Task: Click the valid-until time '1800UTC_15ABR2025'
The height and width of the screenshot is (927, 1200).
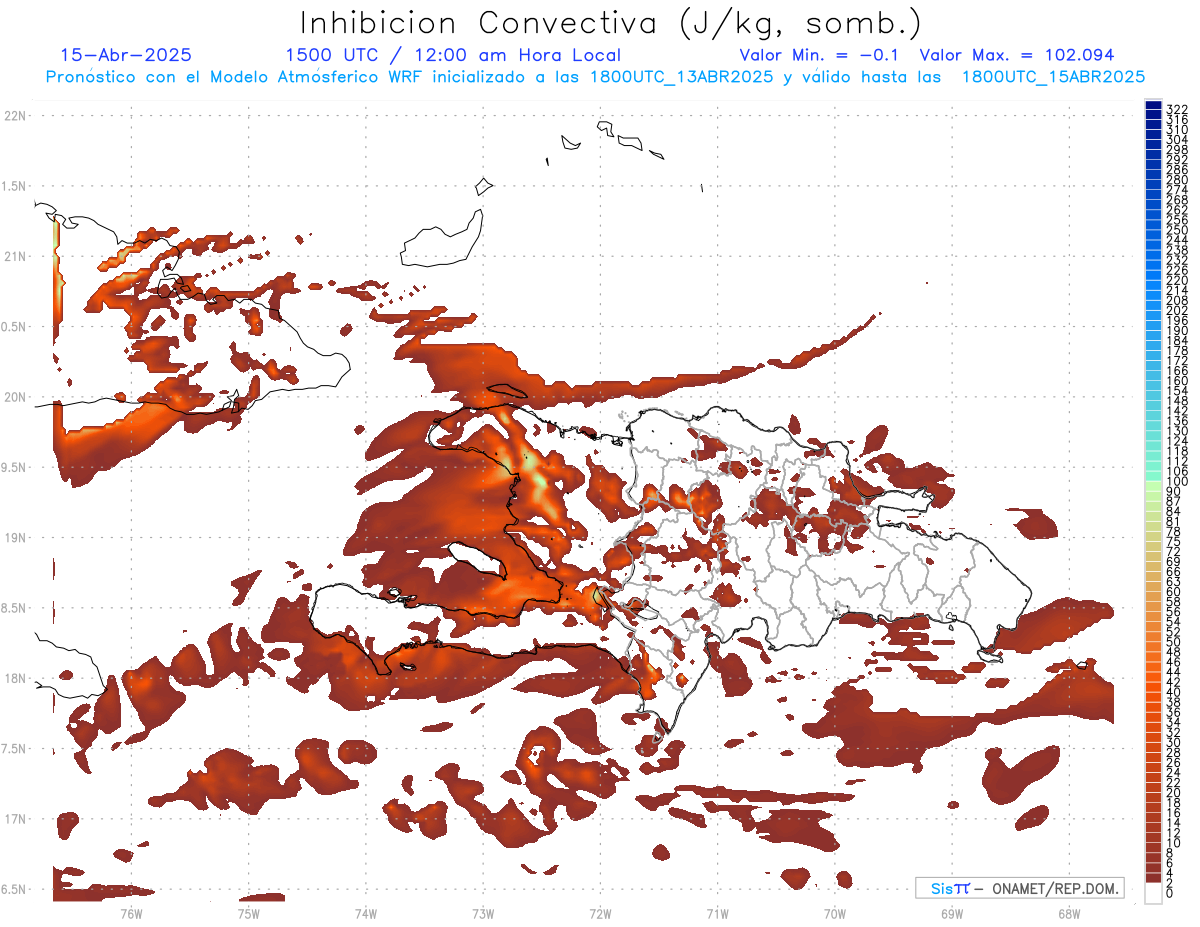Action: [1053, 77]
